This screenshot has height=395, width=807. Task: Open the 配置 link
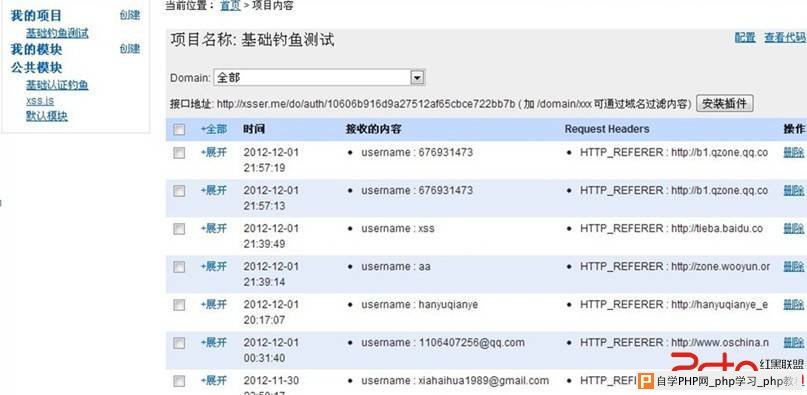tap(745, 38)
